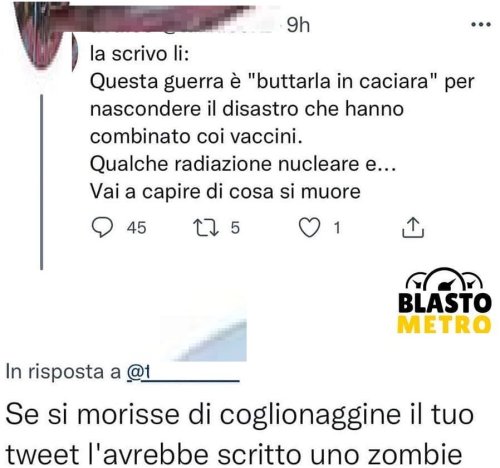The height and width of the screenshot is (468, 500).
Task: Click the retweet count 5
Action: pyautogui.click(x=235, y=228)
